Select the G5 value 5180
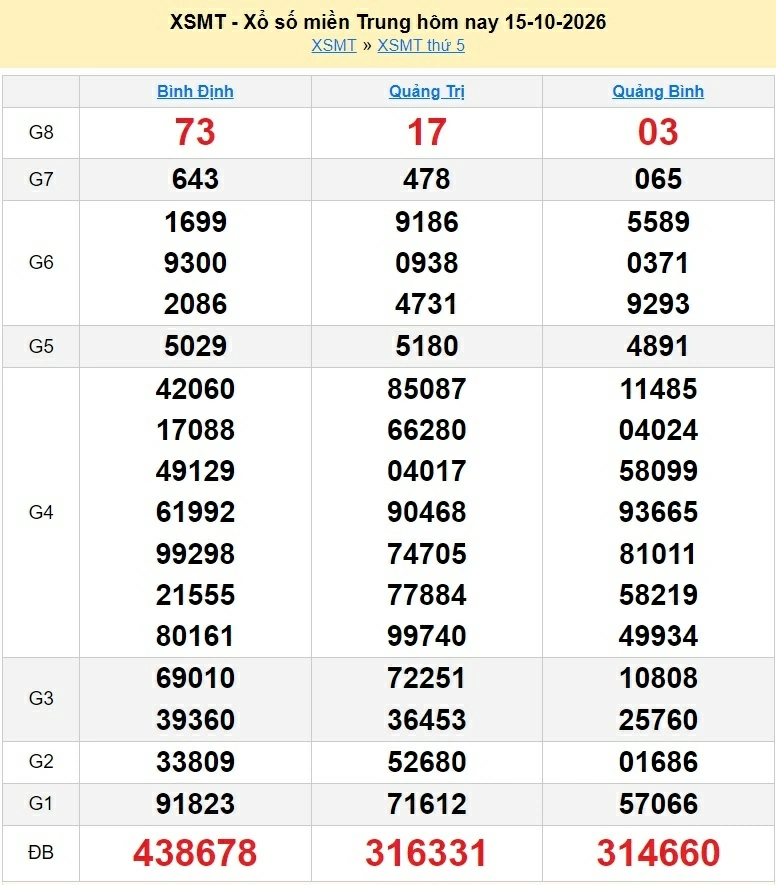 (x=427, y=346)
